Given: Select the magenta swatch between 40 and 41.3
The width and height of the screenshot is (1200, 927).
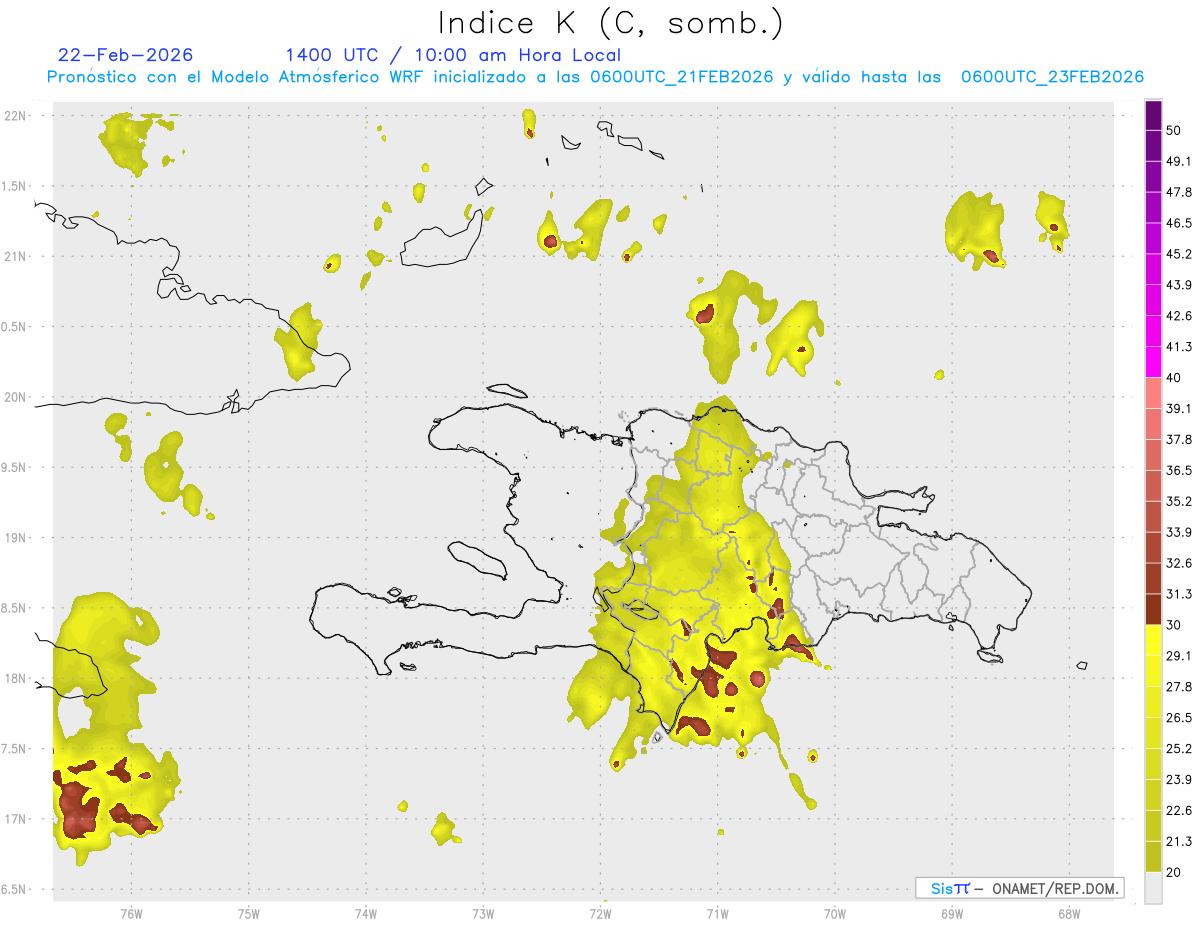Looking at the screenshot, I should (1153, 361).
